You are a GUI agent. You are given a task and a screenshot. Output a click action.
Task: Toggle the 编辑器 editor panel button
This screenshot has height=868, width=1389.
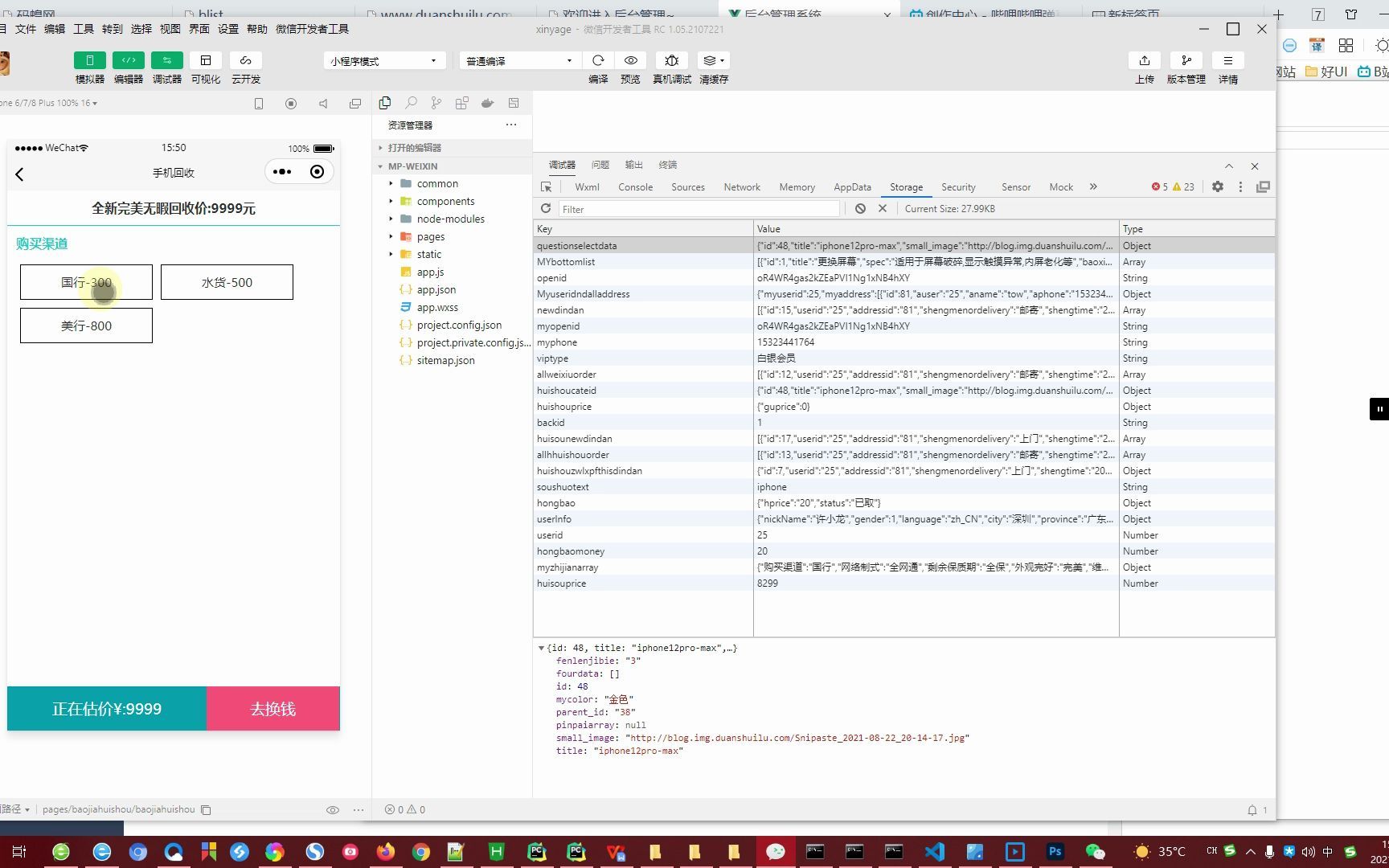coord(129,60)
